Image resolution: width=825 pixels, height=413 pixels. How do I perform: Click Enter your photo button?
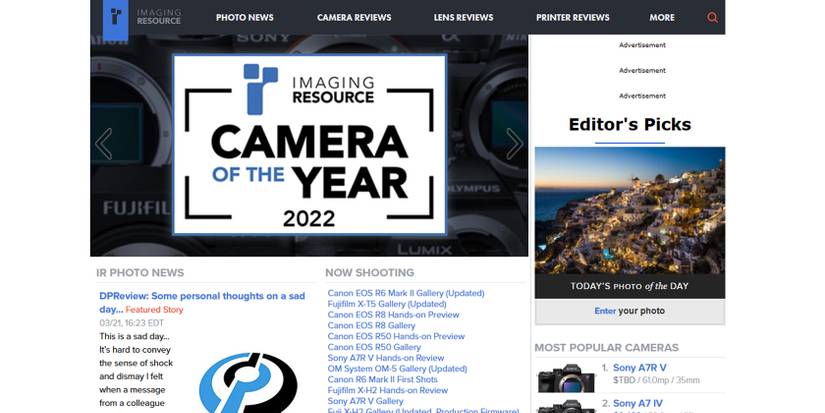pos(630,311)
